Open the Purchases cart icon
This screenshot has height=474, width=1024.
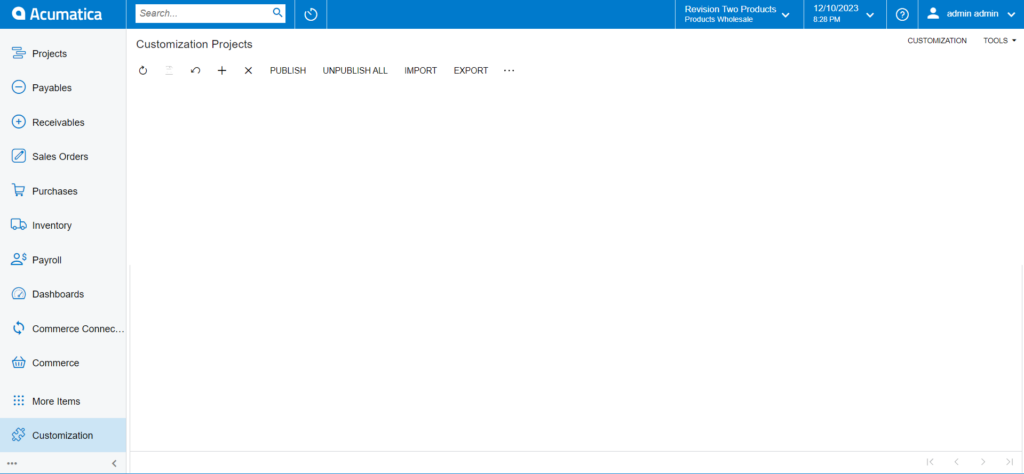(x=18, y=191)
